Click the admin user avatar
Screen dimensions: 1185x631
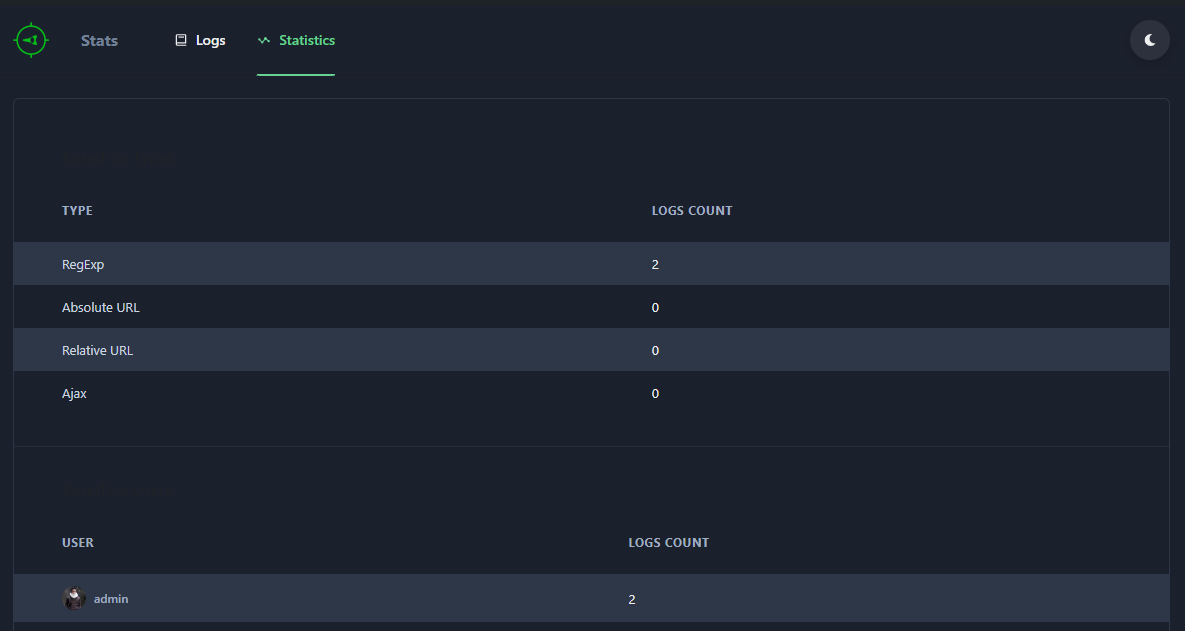click(74, 599)
